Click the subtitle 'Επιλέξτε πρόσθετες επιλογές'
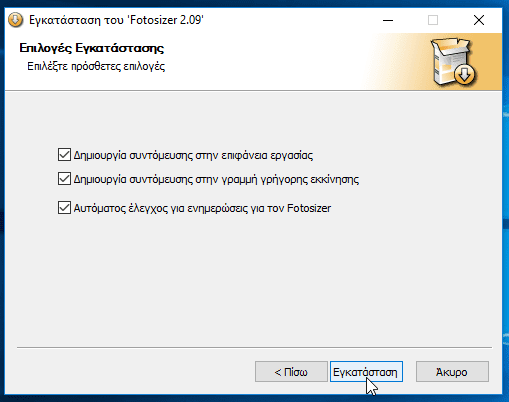Image resolution: width=509 pixels, height=402 pixels. (96, 66)
